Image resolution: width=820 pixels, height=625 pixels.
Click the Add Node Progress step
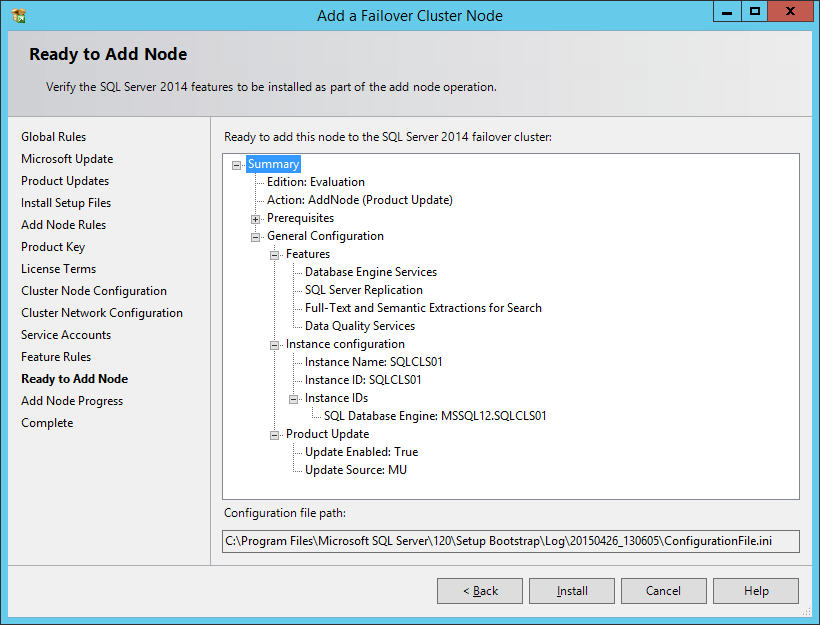click(x=72, y=401)
